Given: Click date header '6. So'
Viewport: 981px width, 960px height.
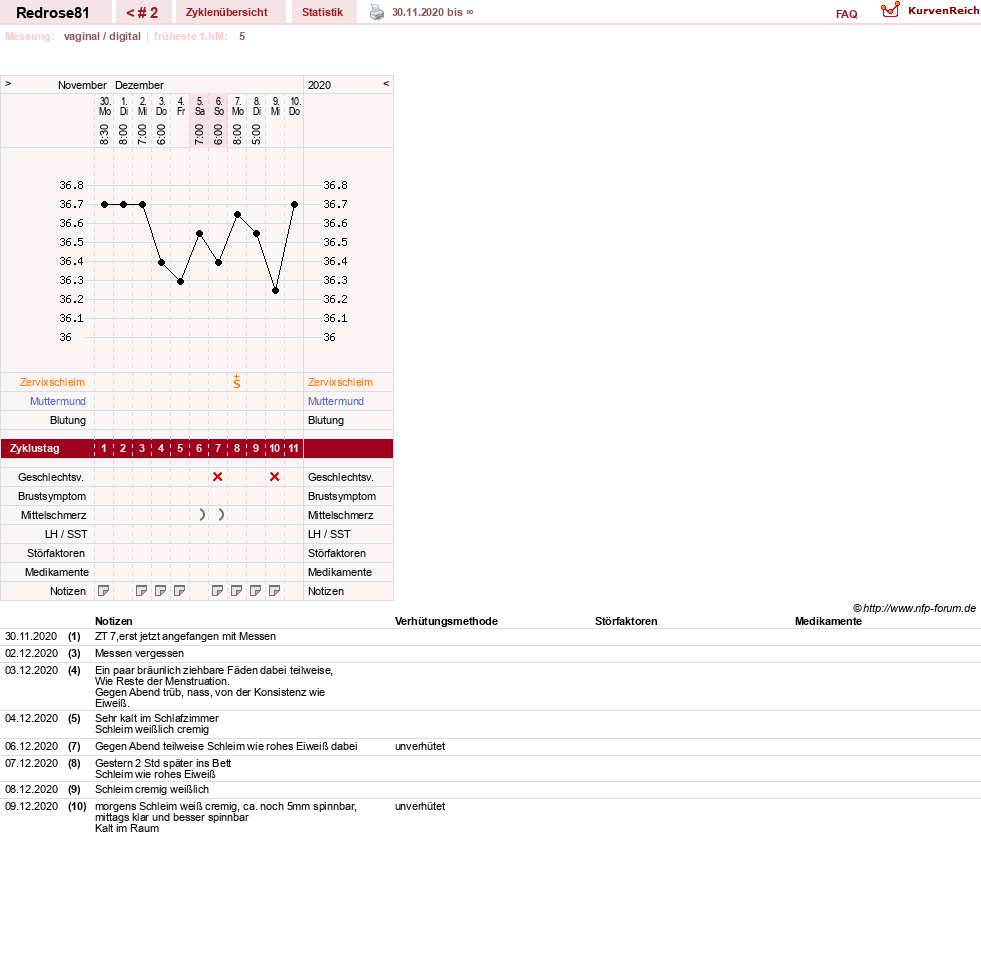Looking at the screenshot, I should pyautogui.click(x=219, y=106).
